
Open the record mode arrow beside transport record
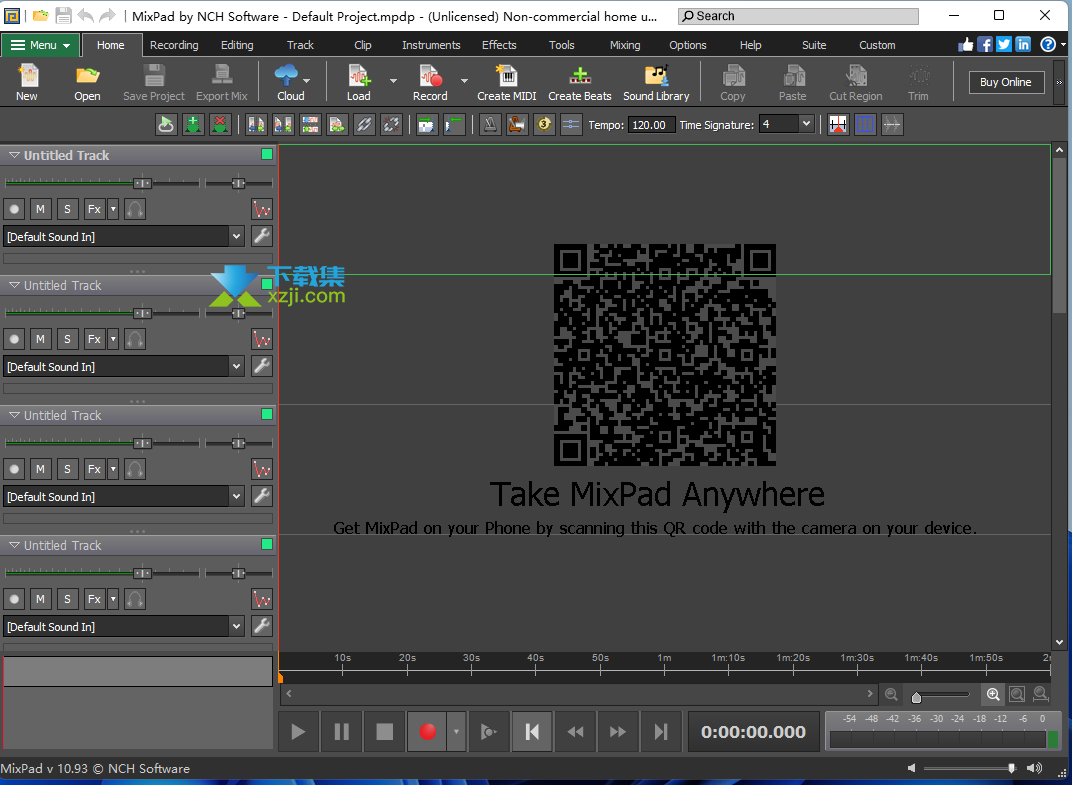click(456, 732)
